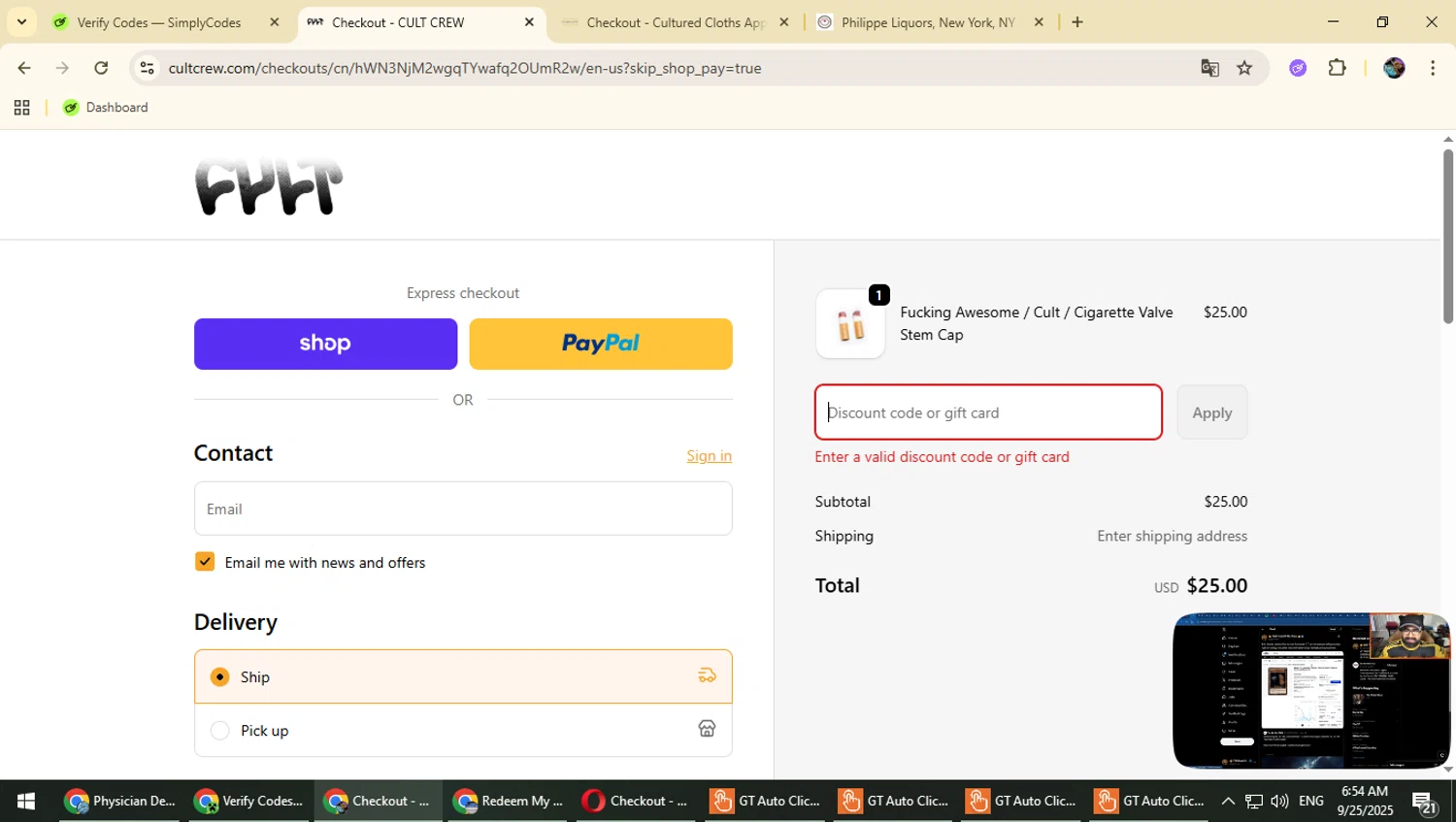Close the Verify Codes tab
1456x822 pixels.
coord(274,22)
